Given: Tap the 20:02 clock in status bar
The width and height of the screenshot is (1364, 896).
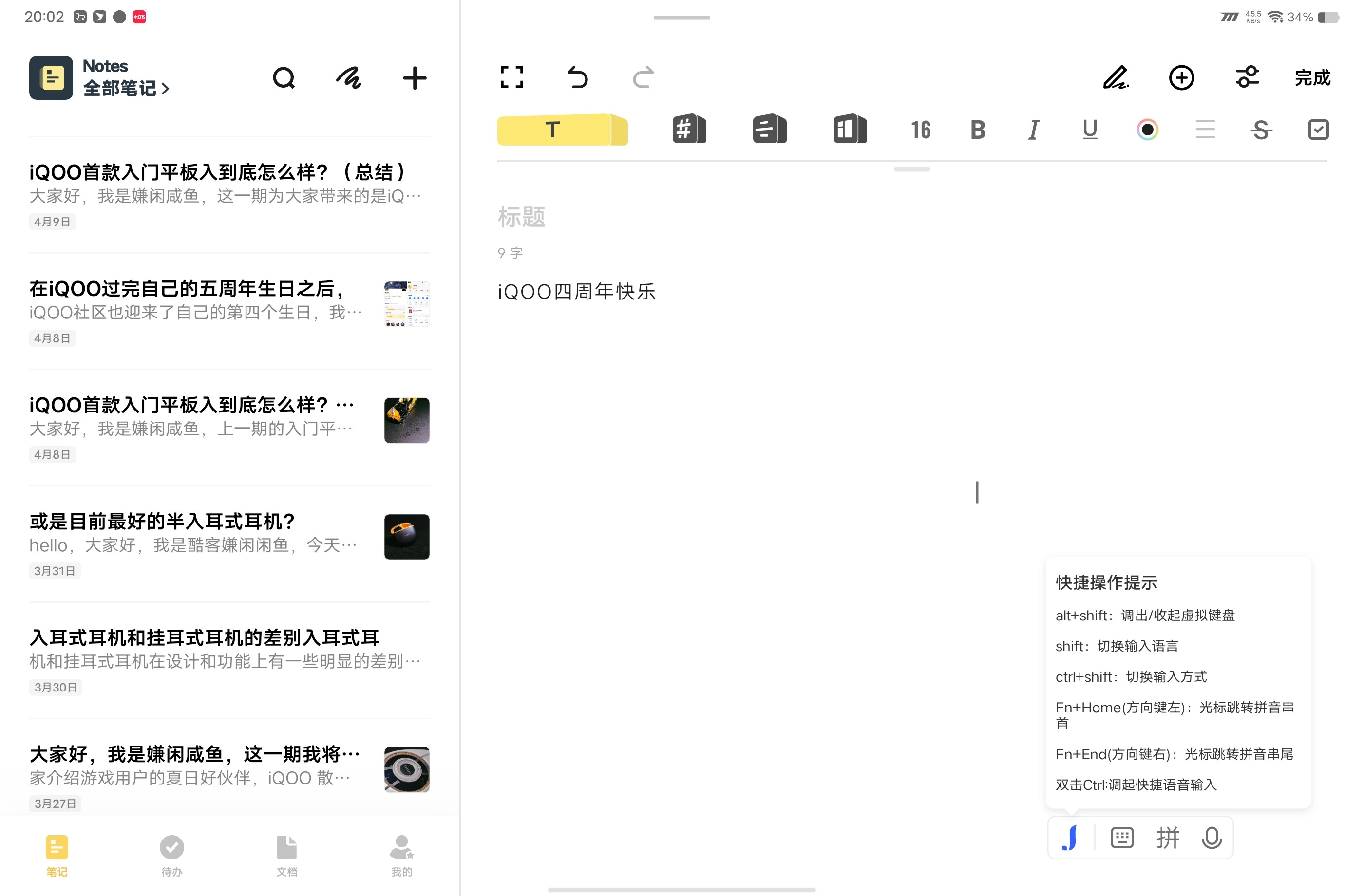Looking at the screenshot, I should click(44, 17).
